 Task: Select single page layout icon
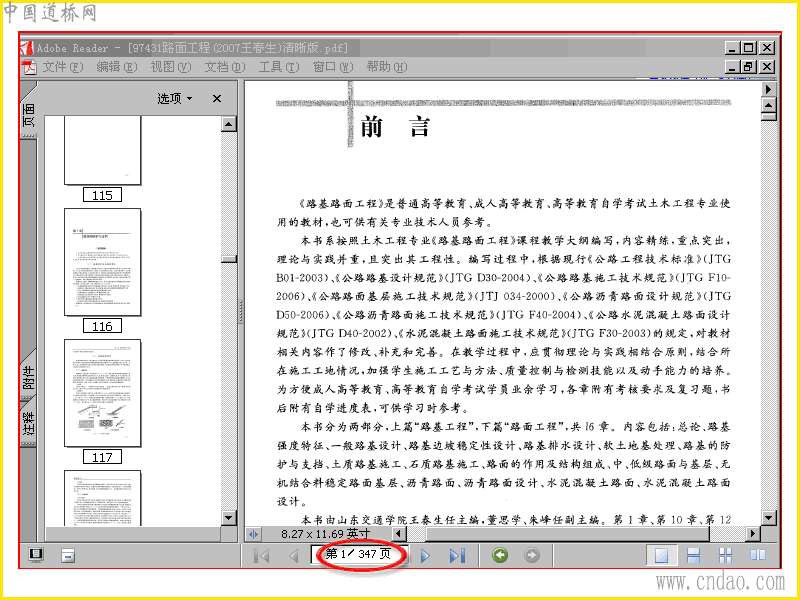(661, 555)
